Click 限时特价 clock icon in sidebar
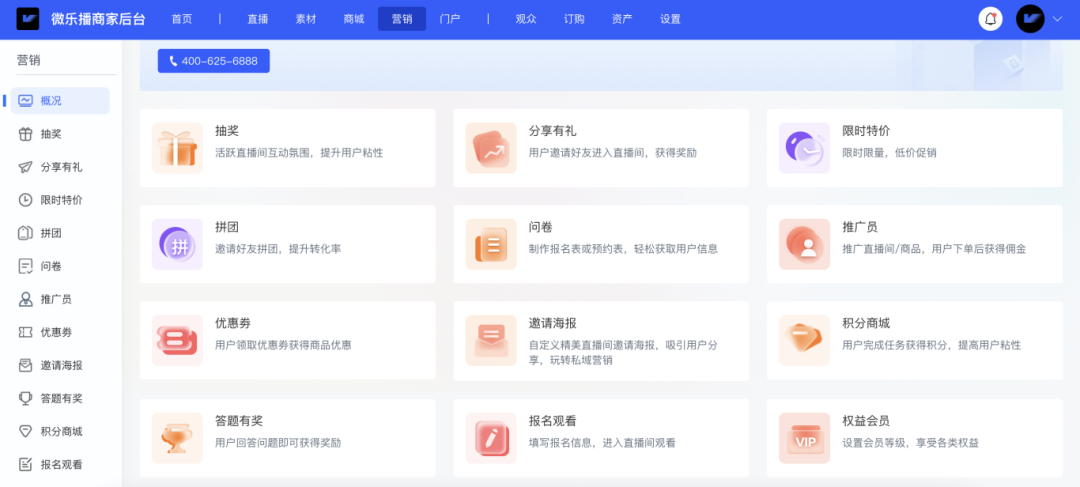 click(x=26, y=200)
